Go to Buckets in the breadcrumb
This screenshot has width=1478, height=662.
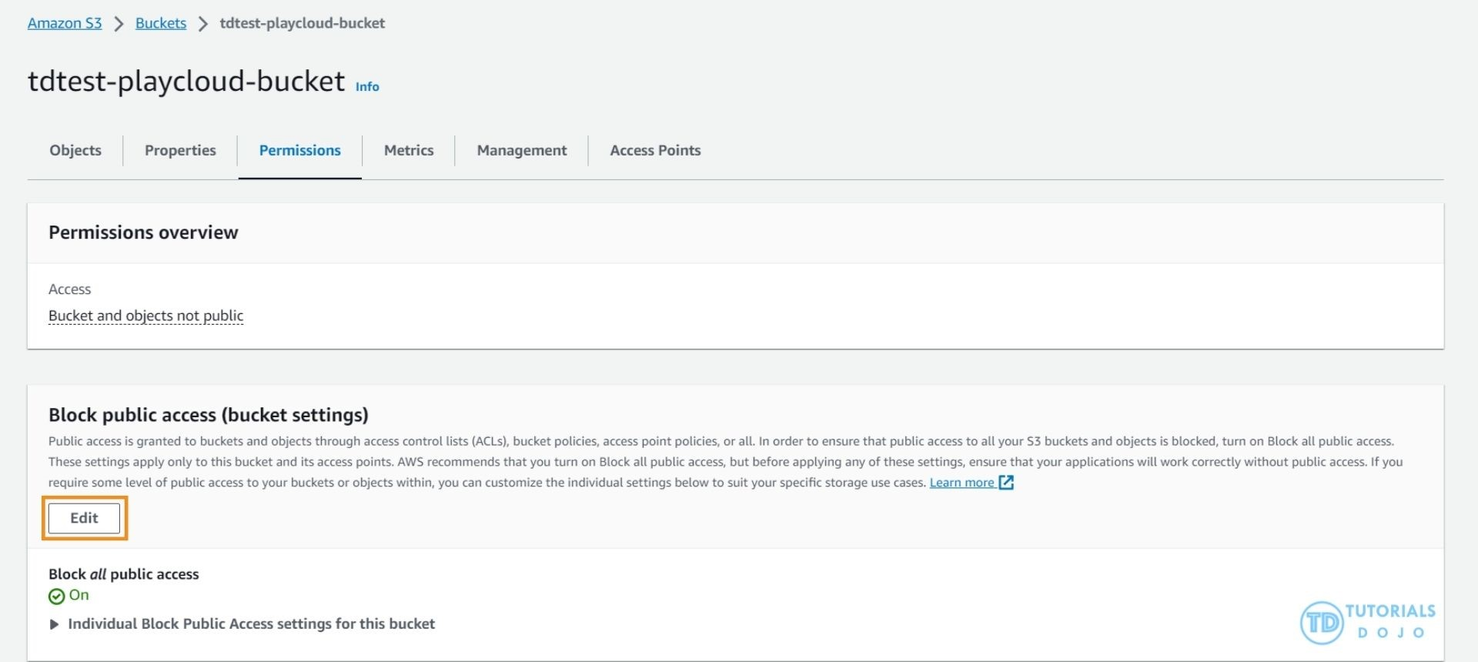point(160,23)
